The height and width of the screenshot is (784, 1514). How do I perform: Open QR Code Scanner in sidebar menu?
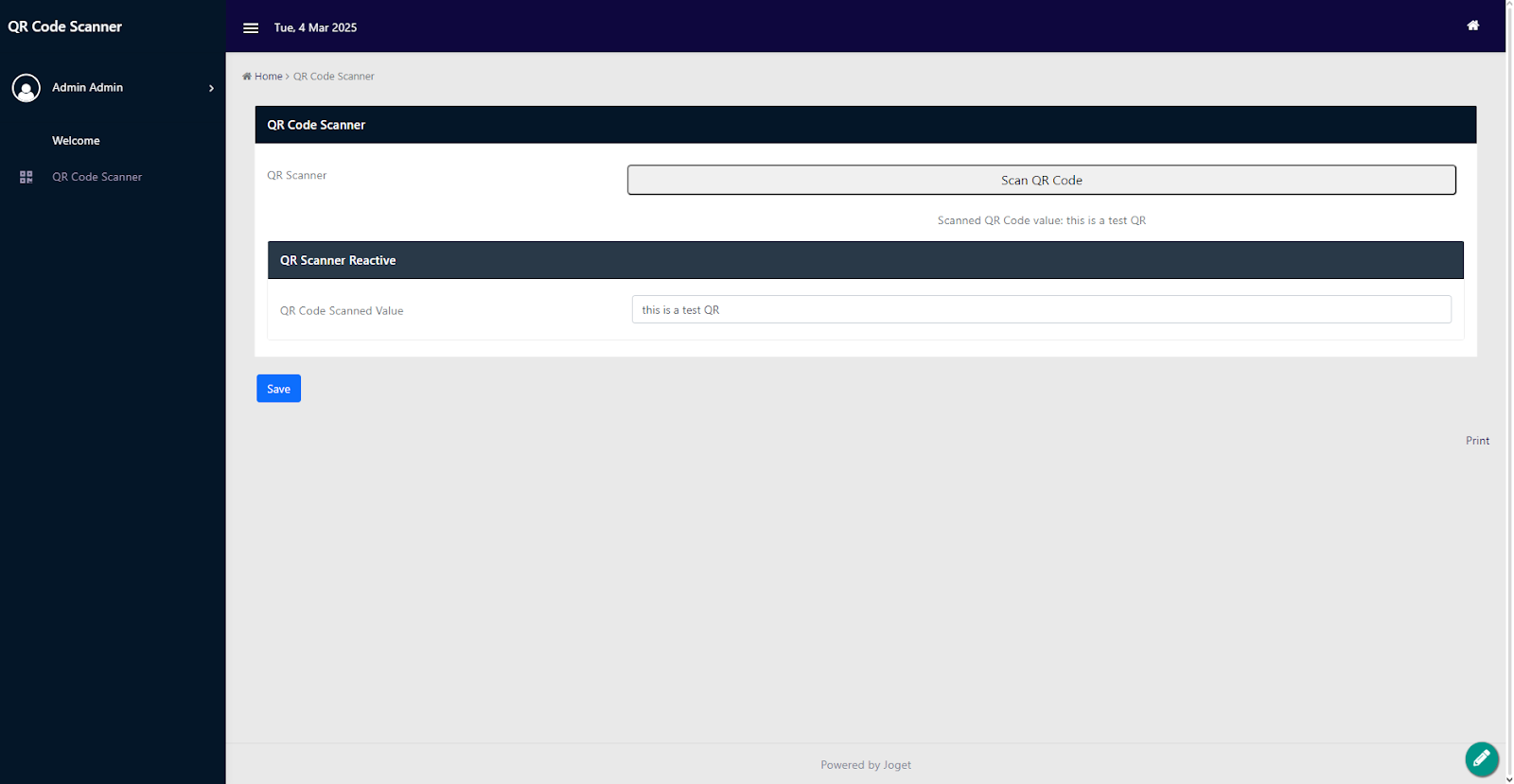(x=97, y=177)
